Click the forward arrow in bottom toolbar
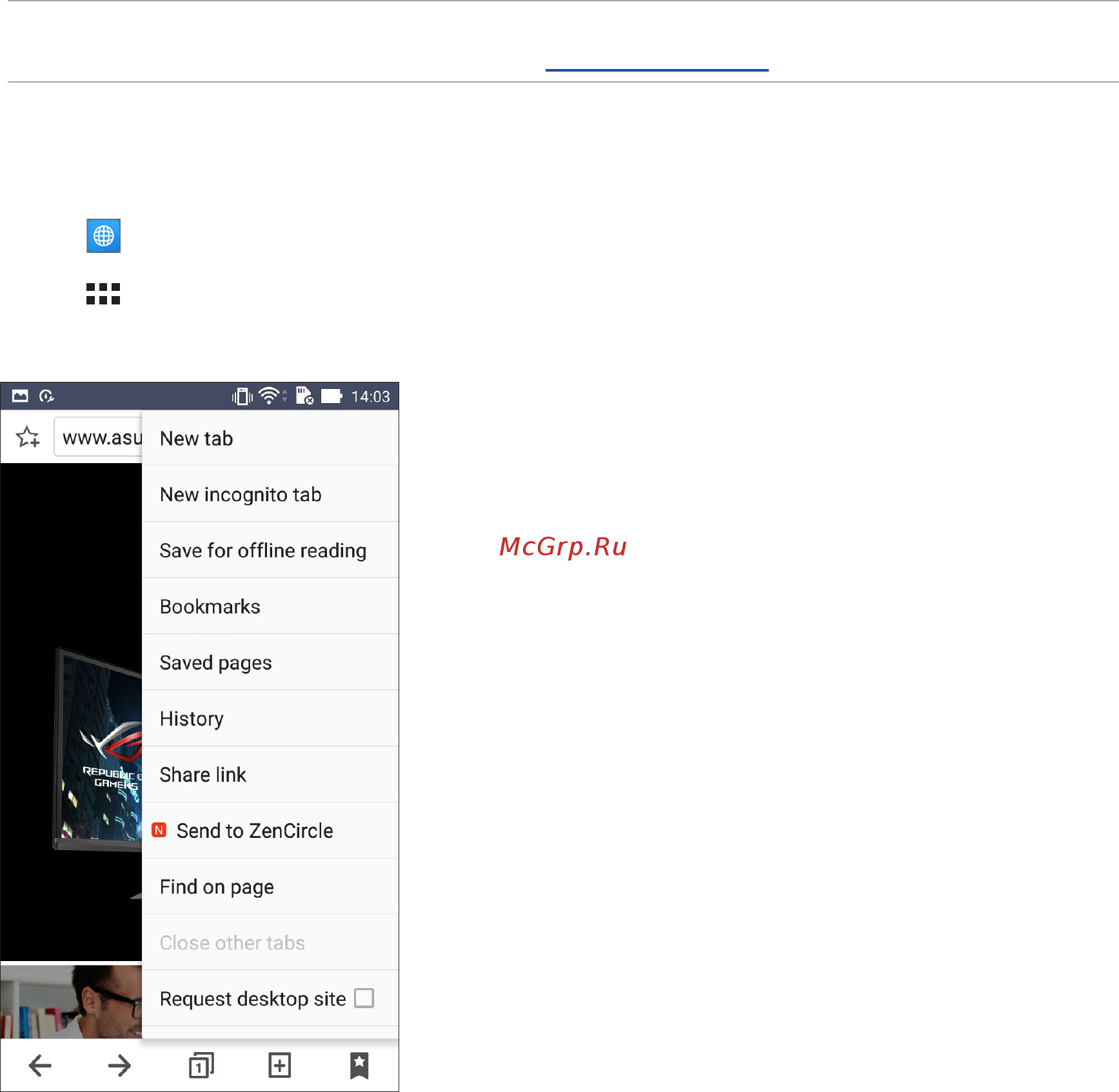This screenshot has height=1092, width=1119. [x=119, y=1066]
